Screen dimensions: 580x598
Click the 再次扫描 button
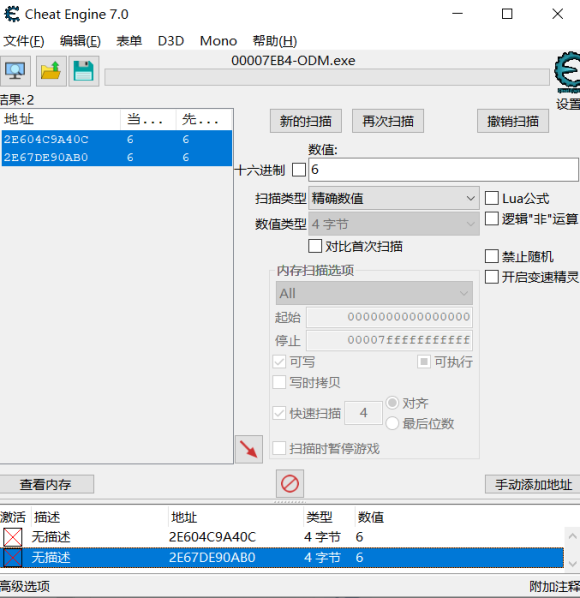pos(388,121)
